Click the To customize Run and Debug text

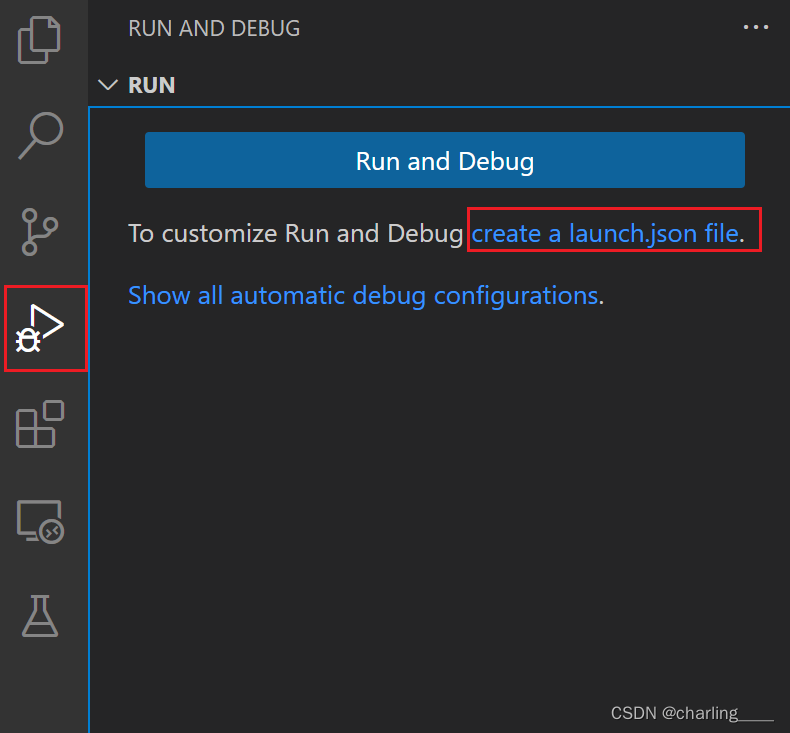tap(295, 234)
